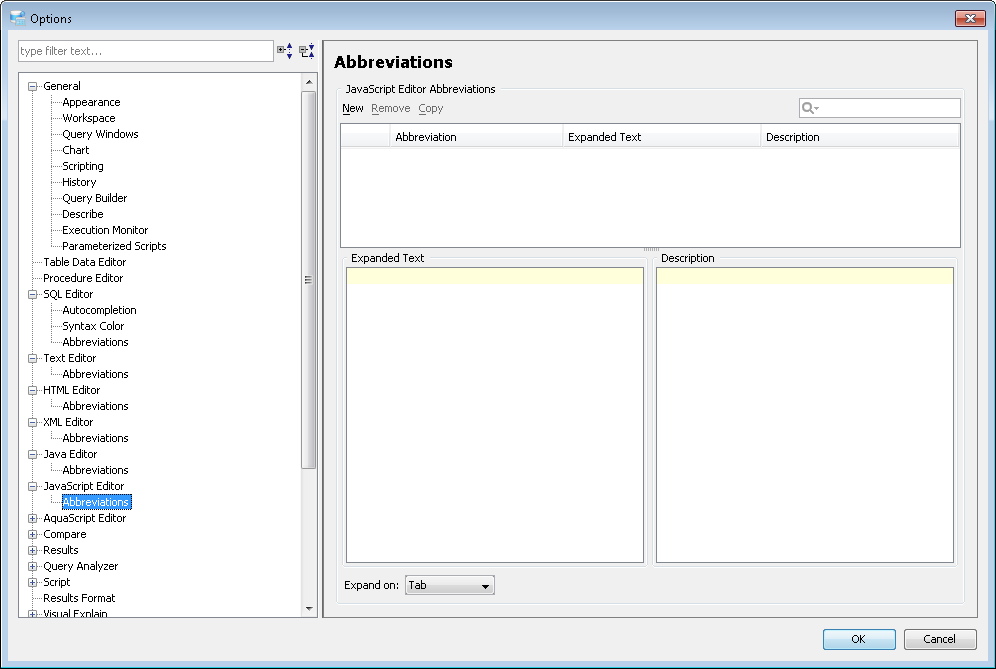Select Parameterized Scripts in the tree
Image resolution: width=996 pixels, height=669 pixels.
[x=114, y=246]
